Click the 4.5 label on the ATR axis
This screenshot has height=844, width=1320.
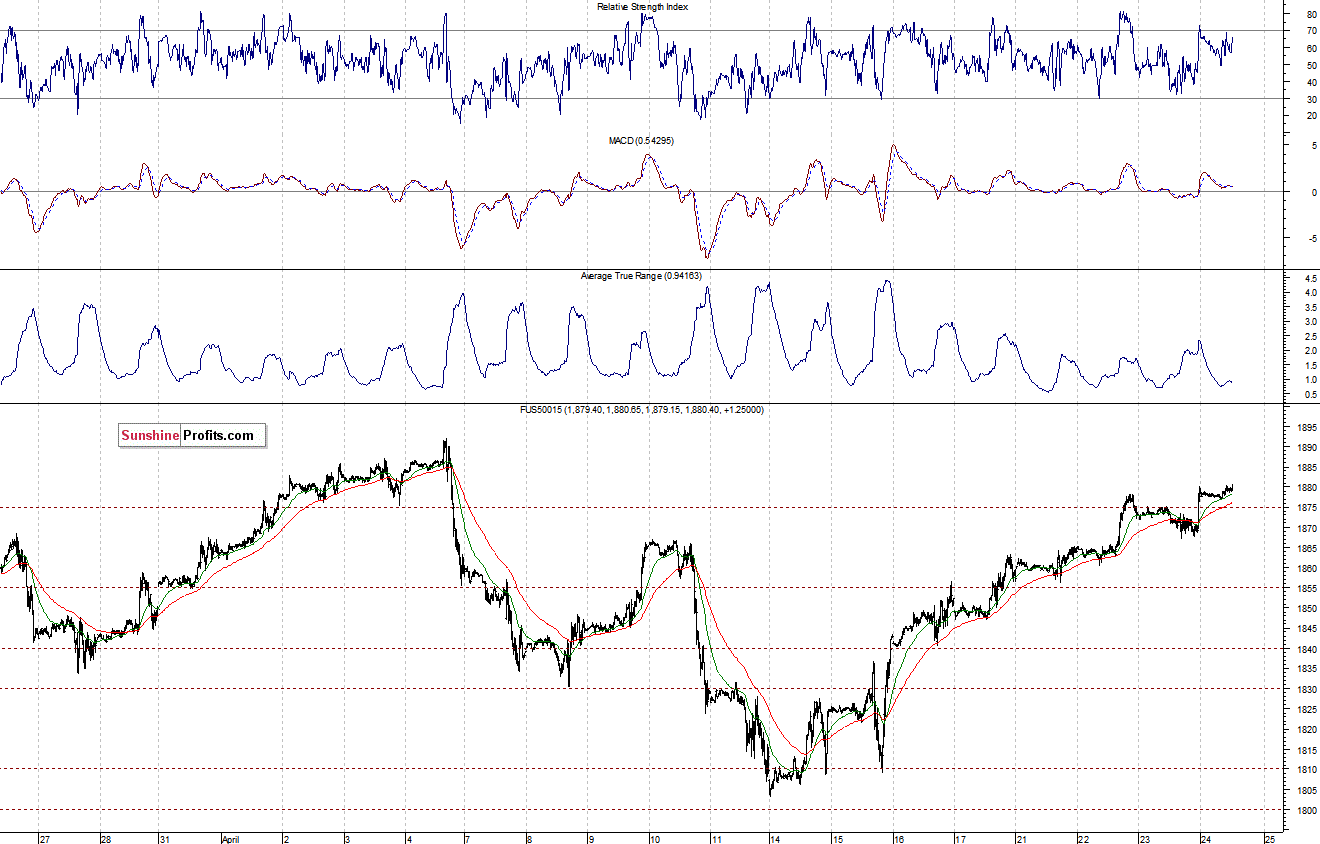click(1311, 278)
